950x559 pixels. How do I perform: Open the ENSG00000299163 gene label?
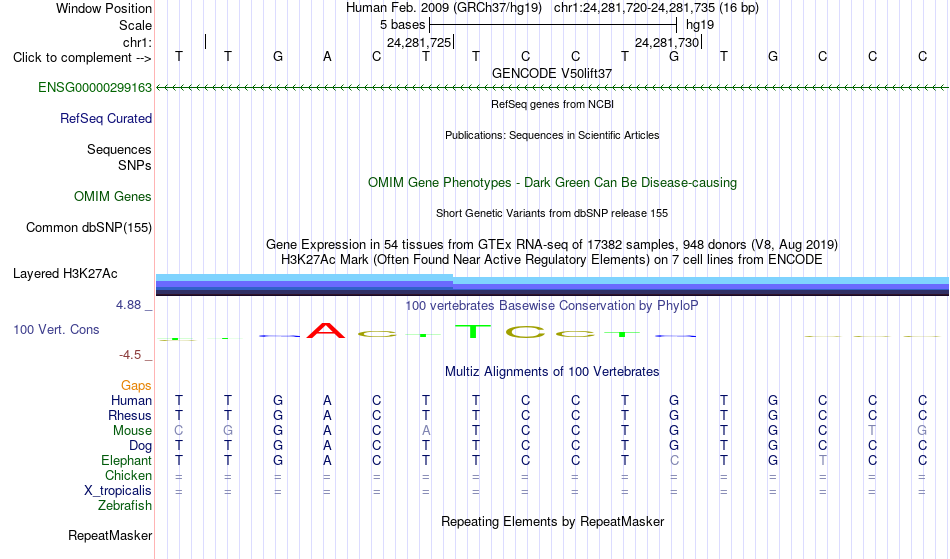point(95,87)
